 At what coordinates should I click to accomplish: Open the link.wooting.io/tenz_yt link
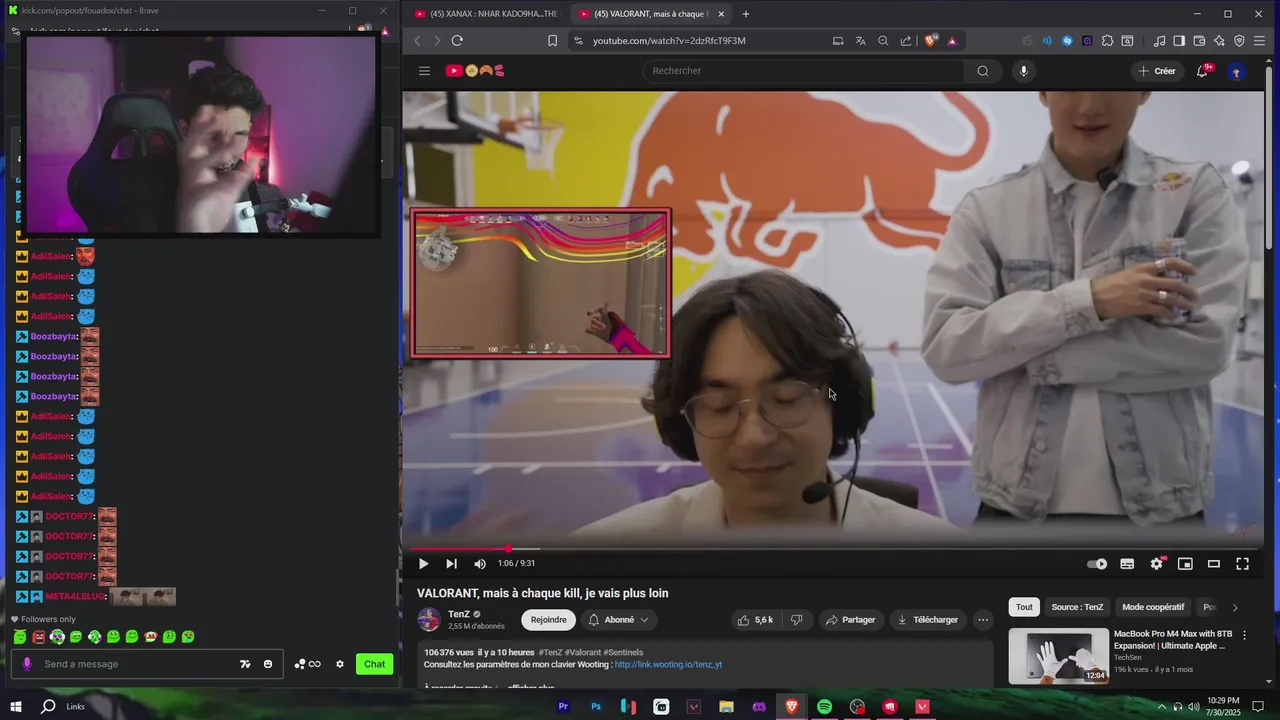[x=668, y=664]
